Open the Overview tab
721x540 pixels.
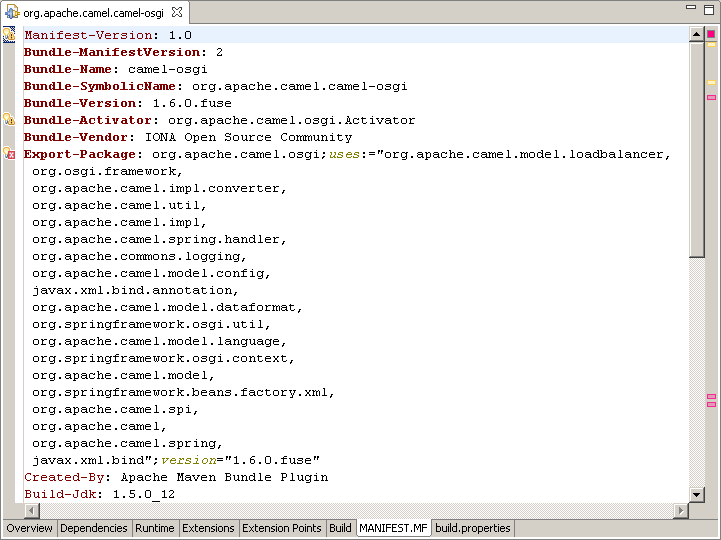coord(29,528)
